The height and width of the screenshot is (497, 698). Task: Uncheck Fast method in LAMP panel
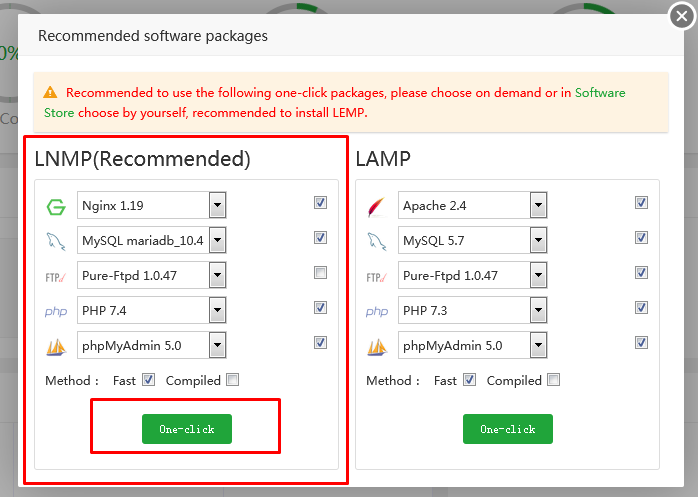coord(469,380)
